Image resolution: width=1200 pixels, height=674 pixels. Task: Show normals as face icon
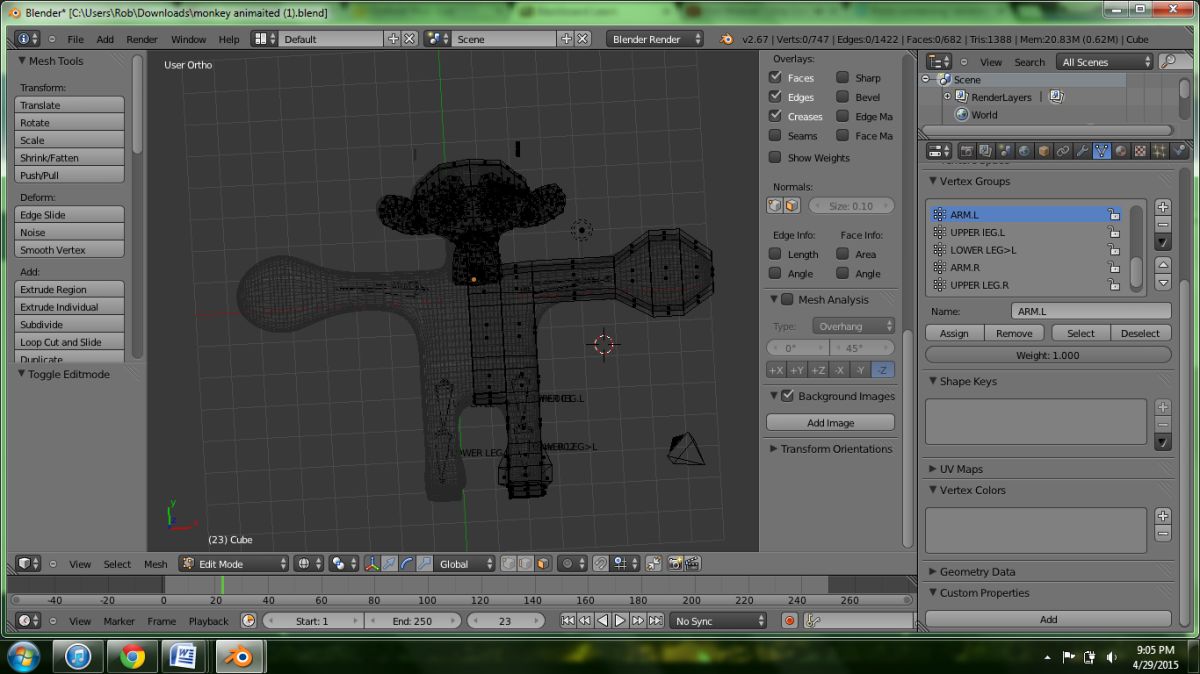791,206
